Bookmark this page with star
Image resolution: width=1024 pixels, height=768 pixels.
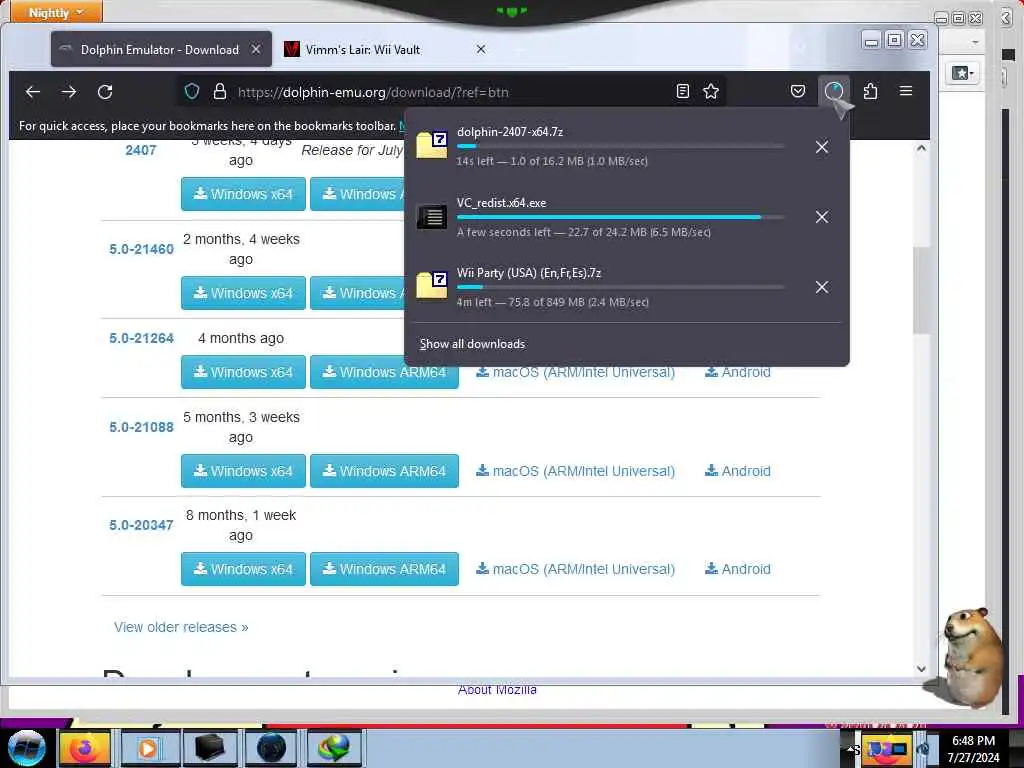[x=711, y=91]
